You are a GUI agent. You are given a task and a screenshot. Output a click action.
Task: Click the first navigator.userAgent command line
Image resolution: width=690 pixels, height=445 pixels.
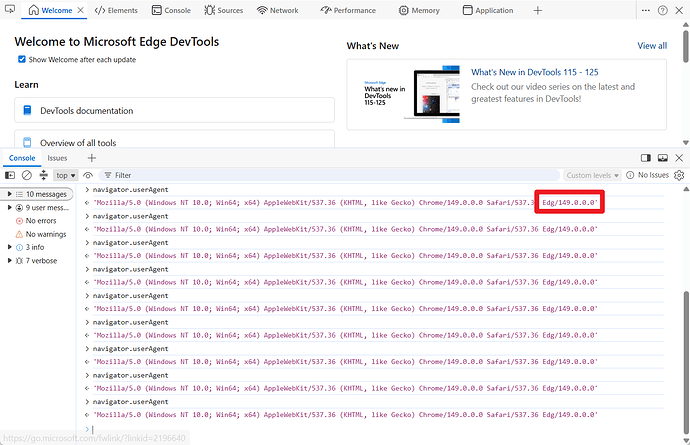(x=130, y=190)
